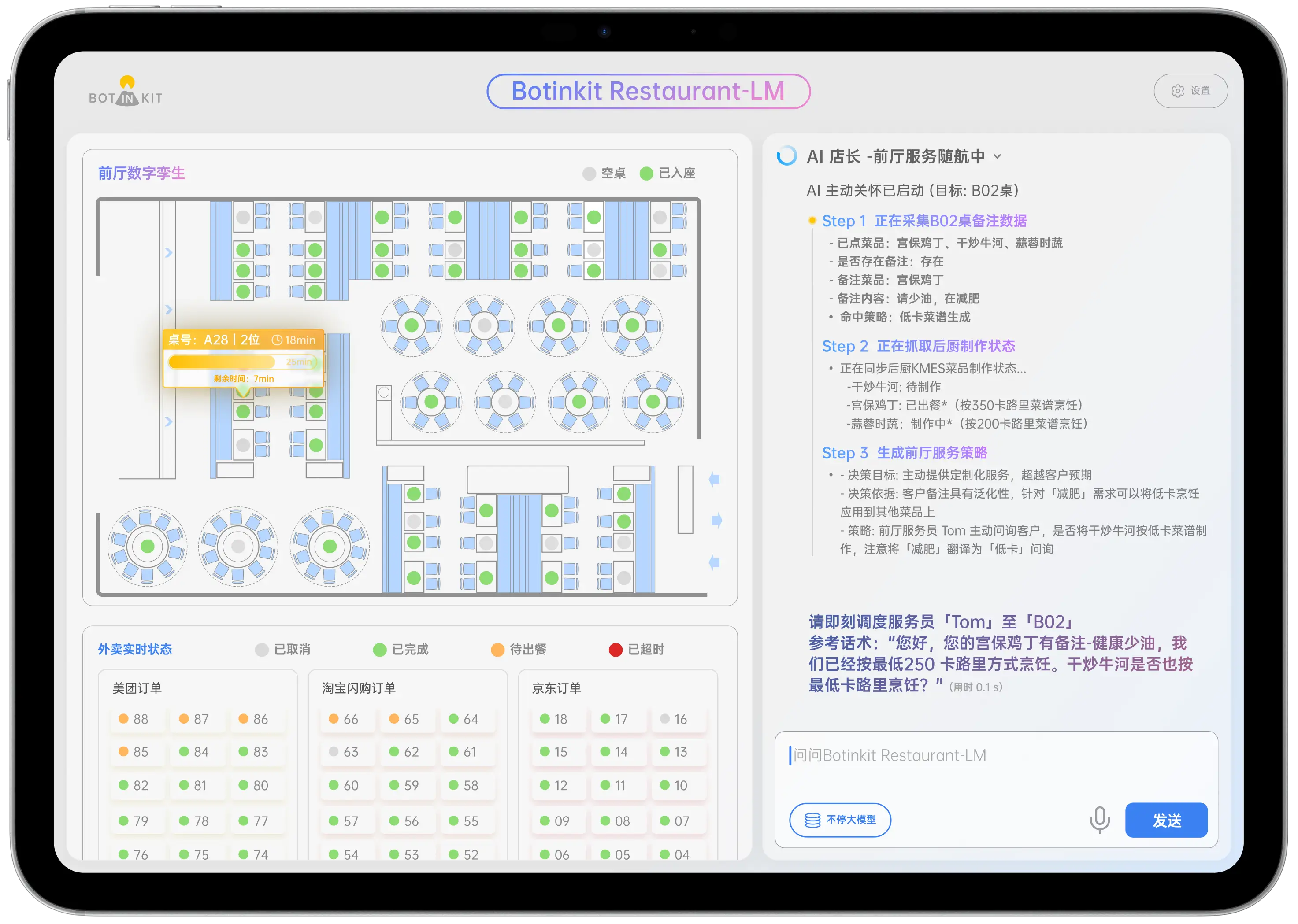The height and width of the screenshot is (924, 1298).
Task: Toggle the 已取消 status filter
Action: [282, 650]
